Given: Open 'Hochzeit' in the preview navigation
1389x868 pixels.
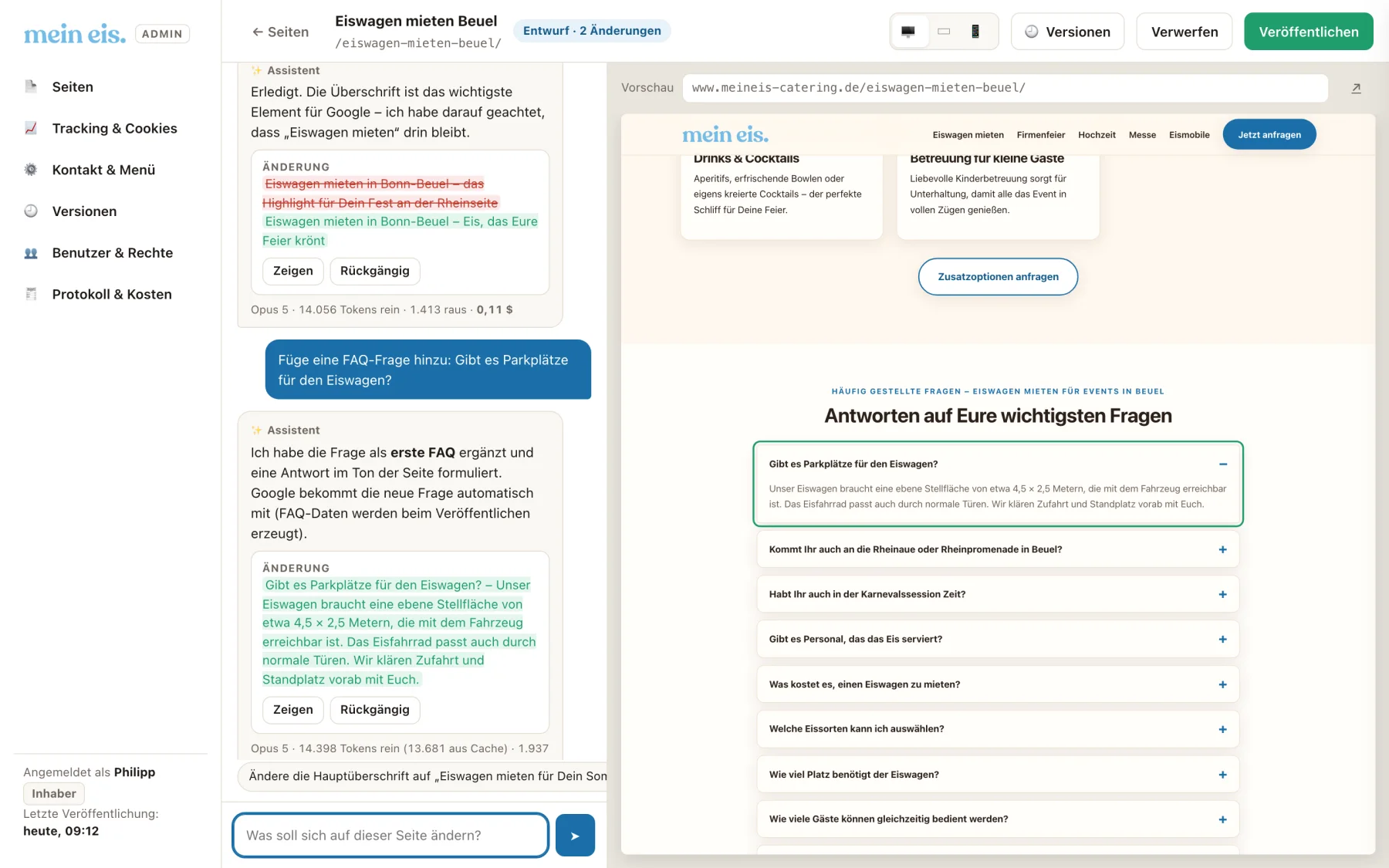Looking at the screenshot, I should [1097, 135].
